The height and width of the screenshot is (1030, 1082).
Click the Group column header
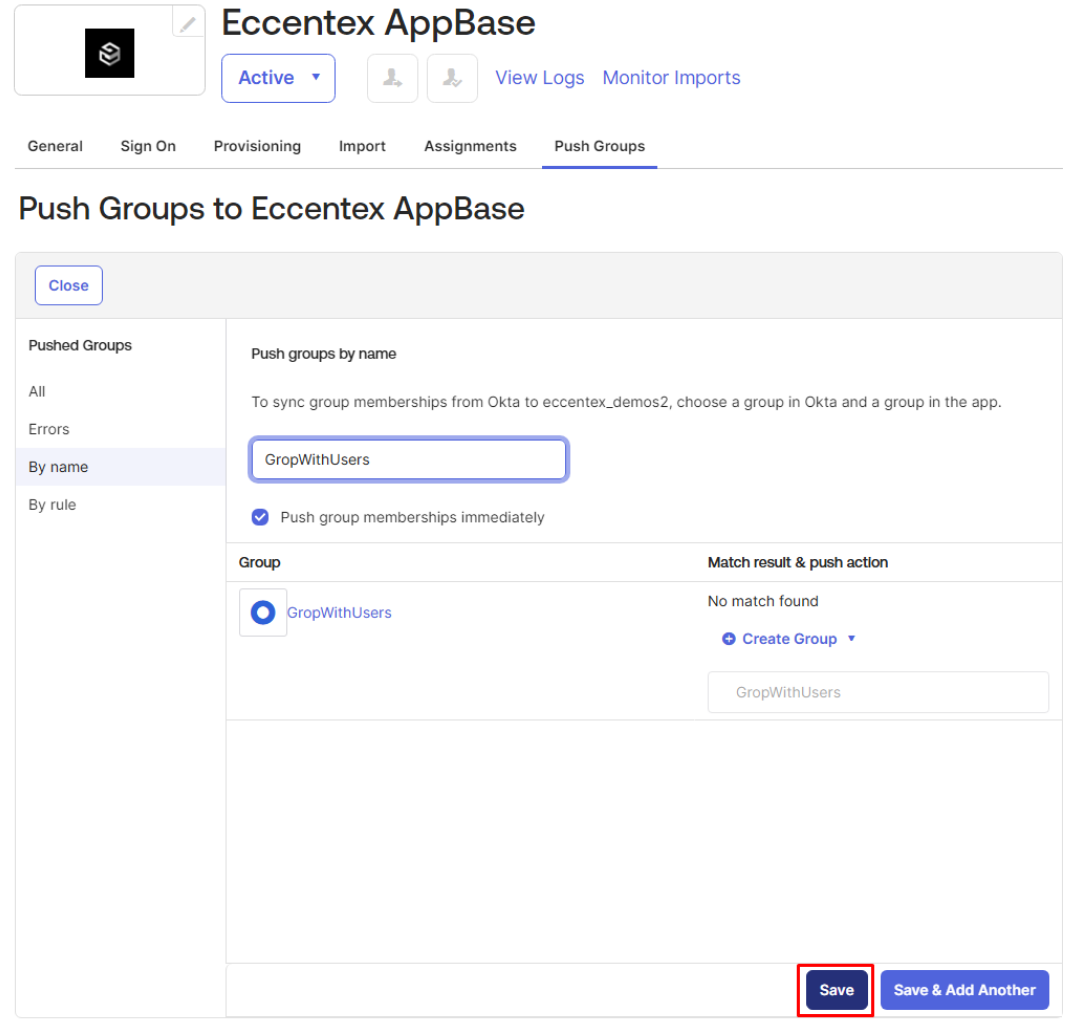click(259, 563)
